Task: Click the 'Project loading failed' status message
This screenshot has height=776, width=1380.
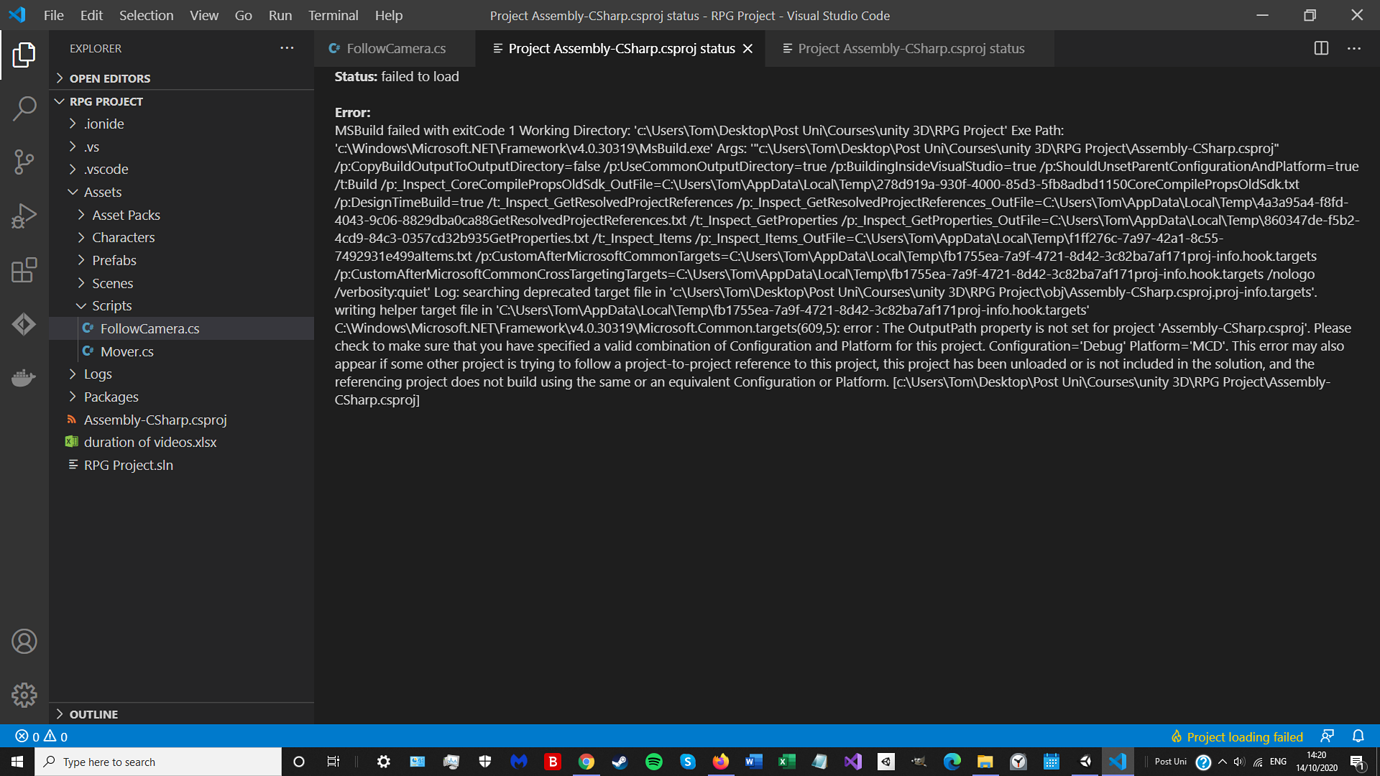Action: tap(1243, 736)
